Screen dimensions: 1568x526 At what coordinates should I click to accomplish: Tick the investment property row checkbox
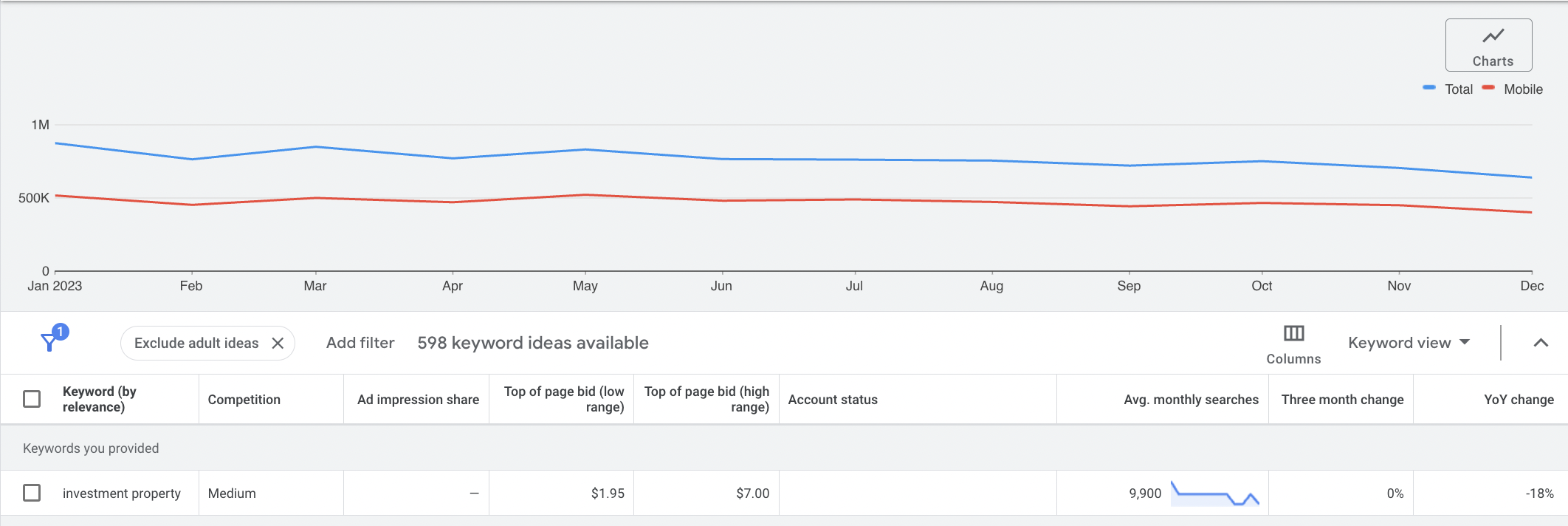[x=32, y=493]
